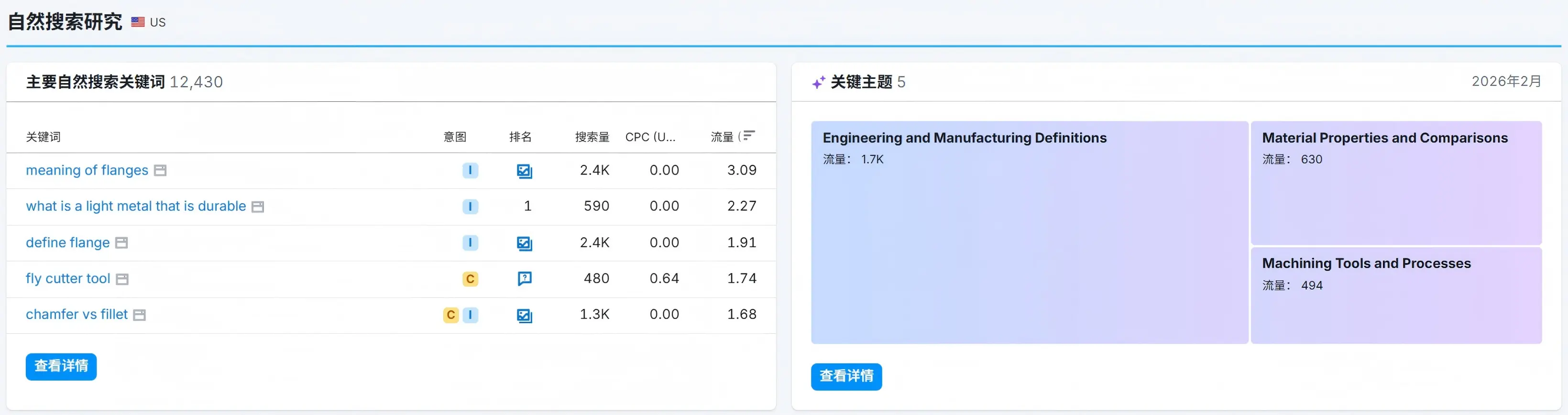The height and width of the screenshot is (415, 1568).
Task: Click the 自然搜索研究 page title
Action: coord(65,22)
